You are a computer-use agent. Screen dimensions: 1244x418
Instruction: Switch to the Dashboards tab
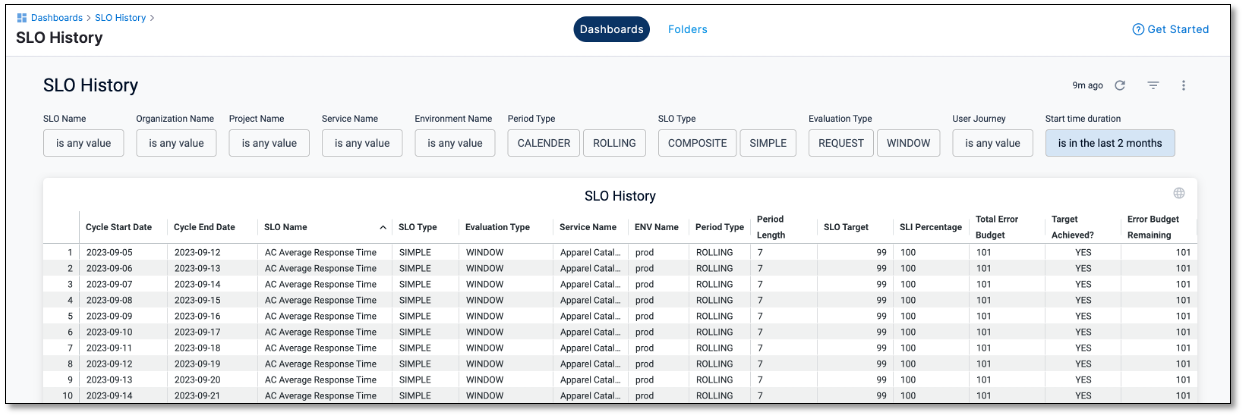[611, 29]
